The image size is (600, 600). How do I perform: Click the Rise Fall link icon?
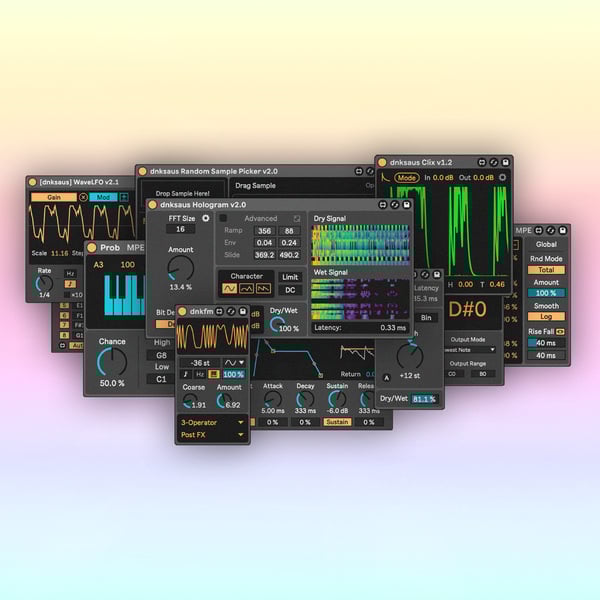(x=560, y=331)
